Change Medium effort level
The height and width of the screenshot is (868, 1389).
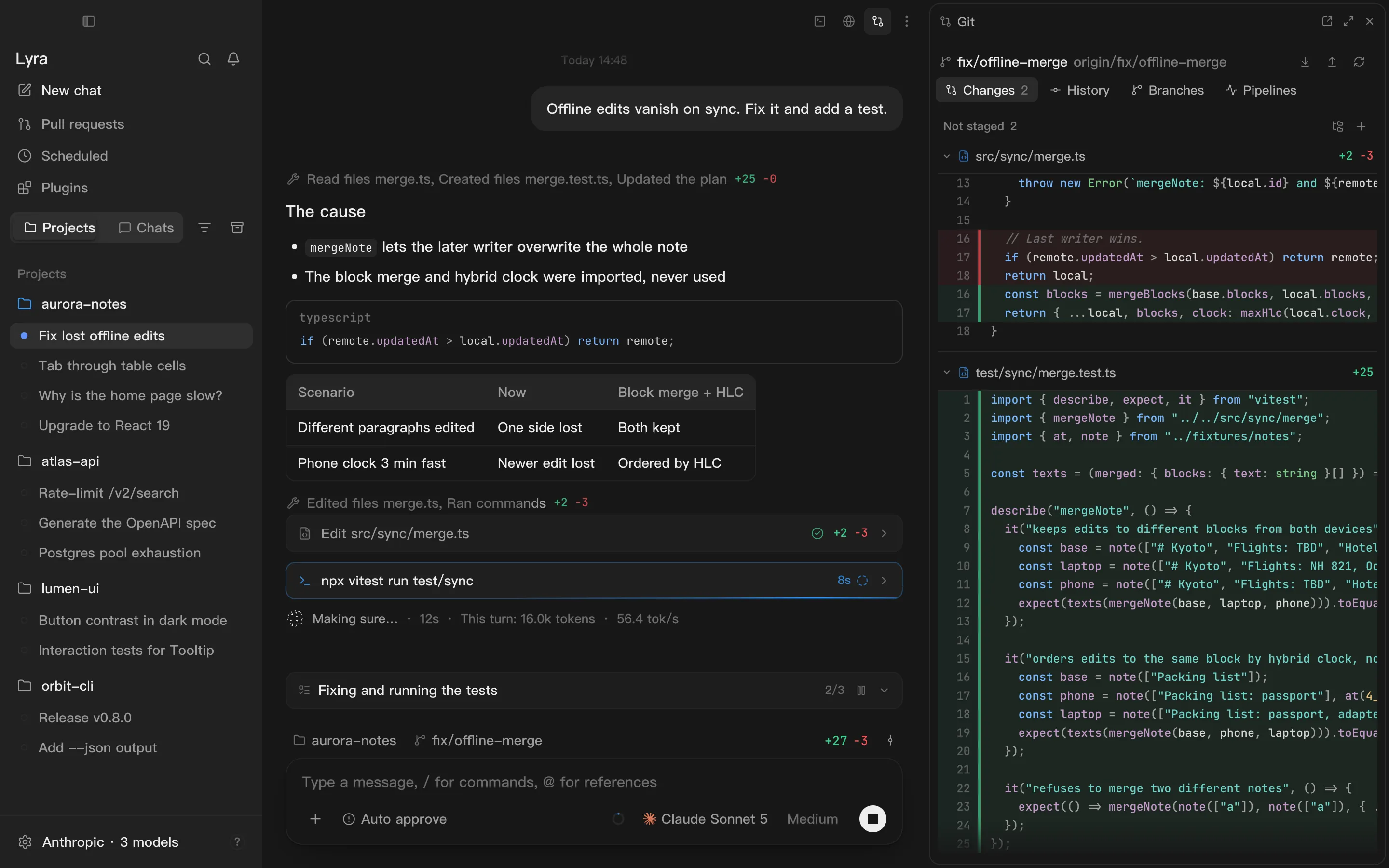[x=812, y=819]
